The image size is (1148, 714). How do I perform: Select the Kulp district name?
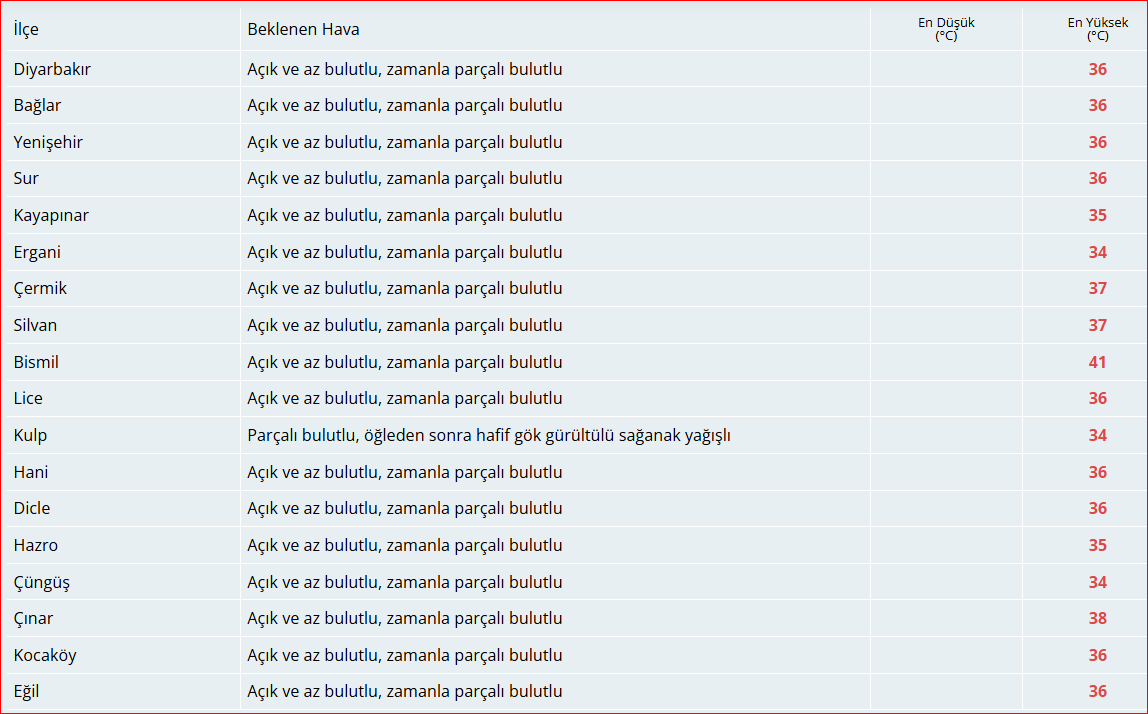(30, 435)
